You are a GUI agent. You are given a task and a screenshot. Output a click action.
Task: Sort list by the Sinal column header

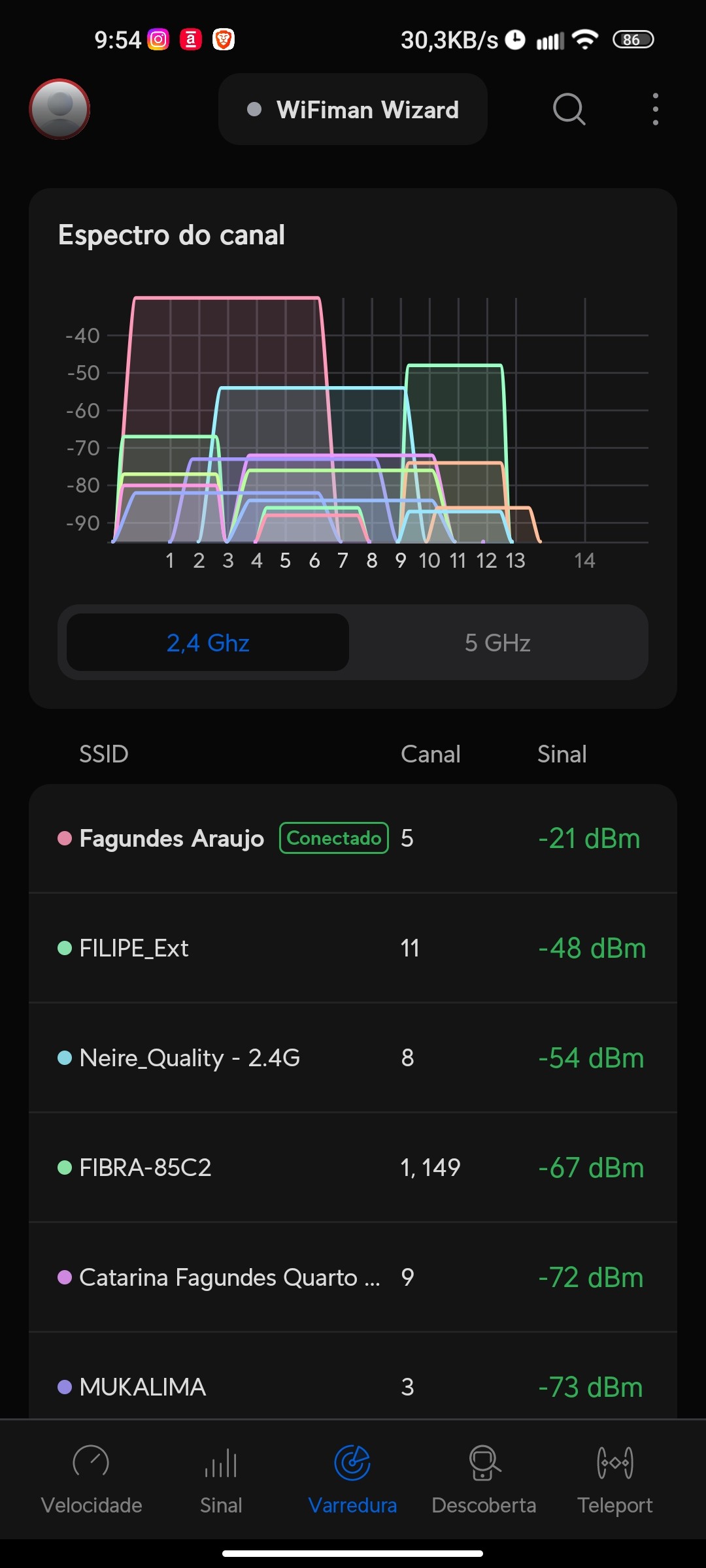point(562,755)
